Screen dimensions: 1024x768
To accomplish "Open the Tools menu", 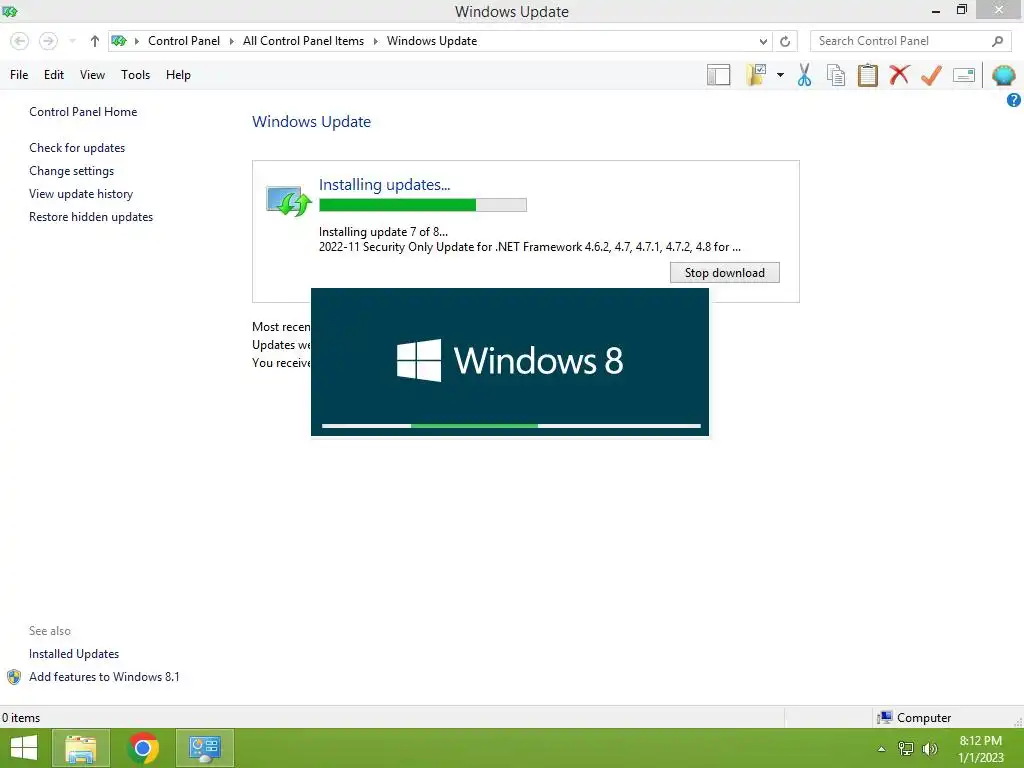I will (135, 75).
